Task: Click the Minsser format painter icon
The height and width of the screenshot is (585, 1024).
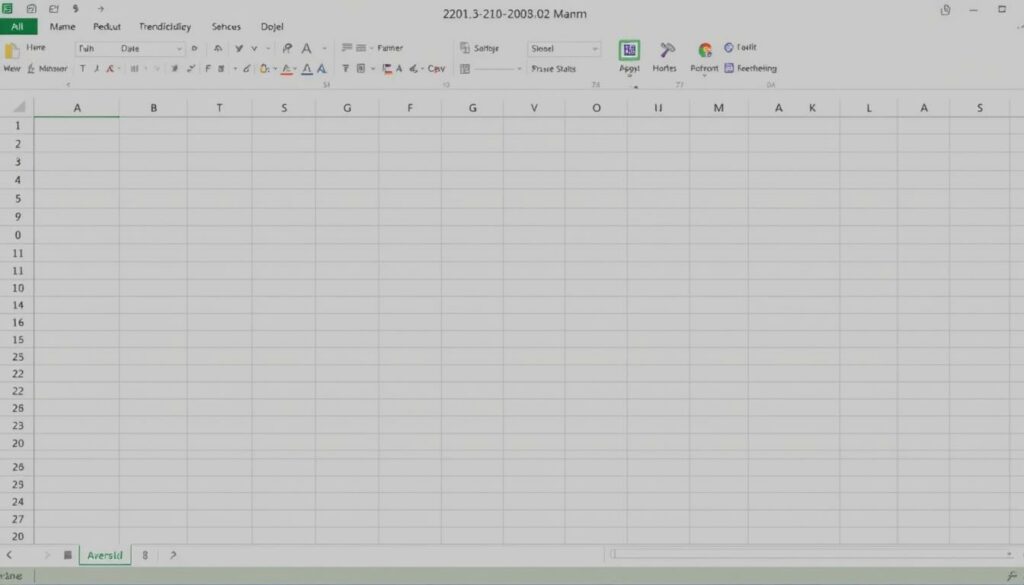Action: tap(31, 69)
